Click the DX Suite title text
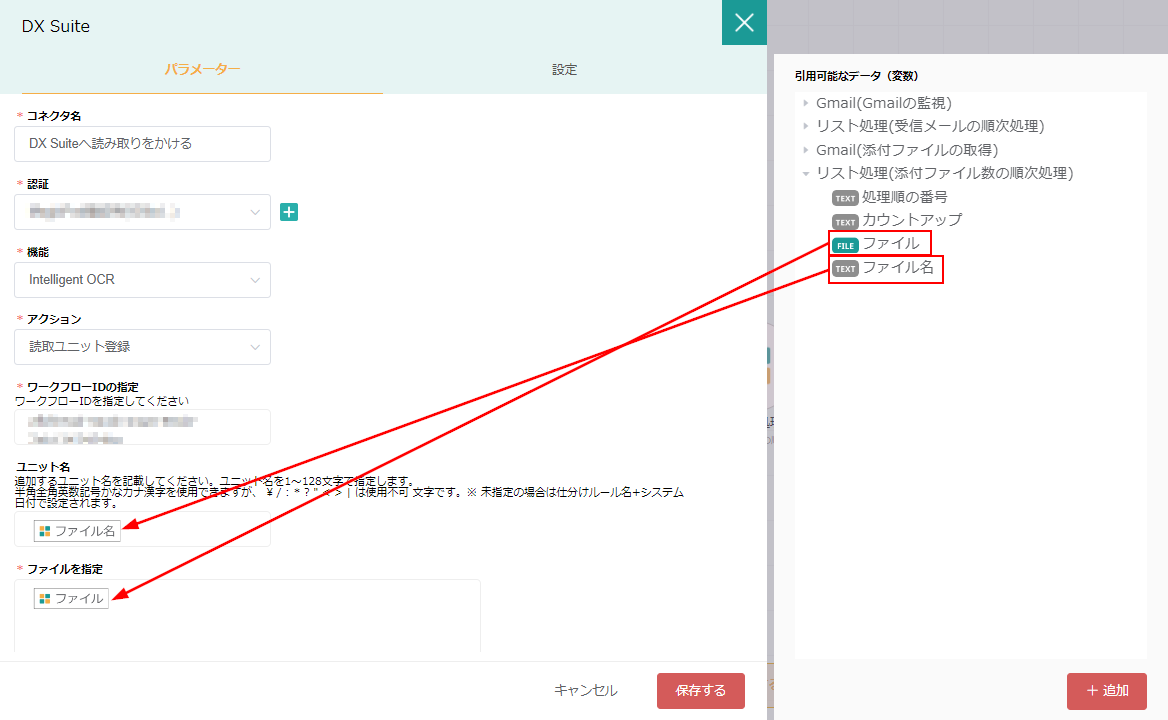 click(56, 26)
